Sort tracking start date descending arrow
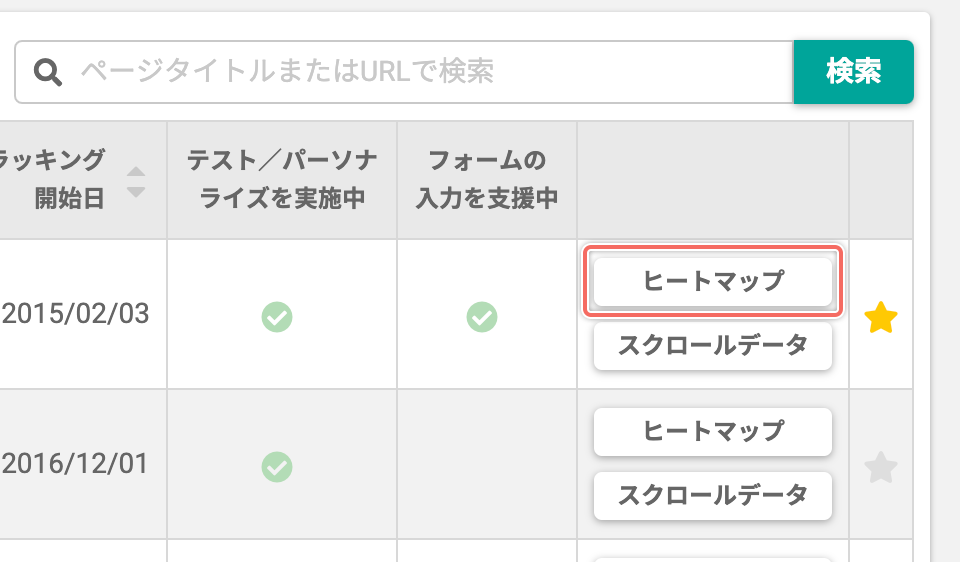The image size is (960, 562). [x=136, y=192]
